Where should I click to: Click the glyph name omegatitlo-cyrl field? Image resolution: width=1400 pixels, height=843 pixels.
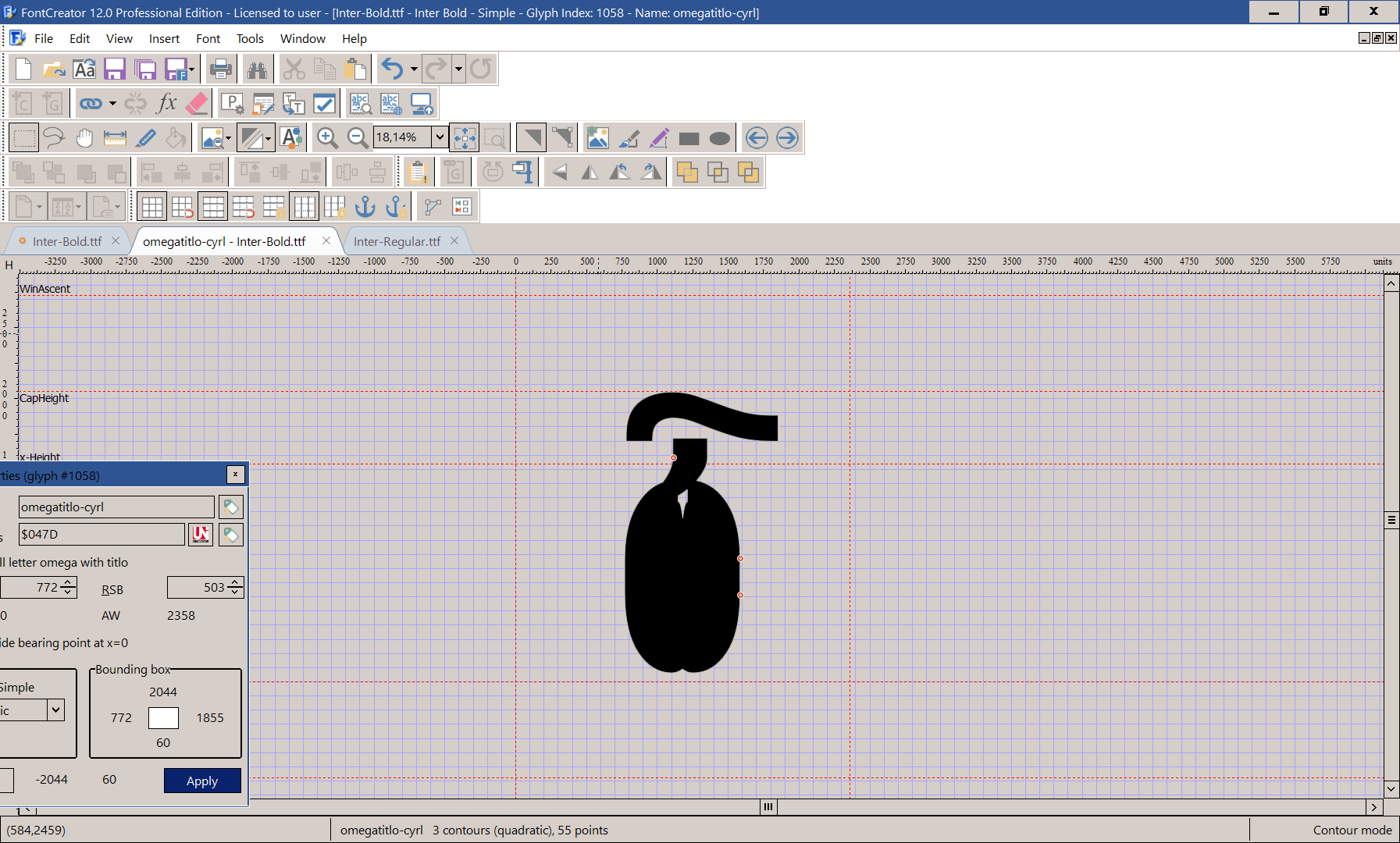116,507
